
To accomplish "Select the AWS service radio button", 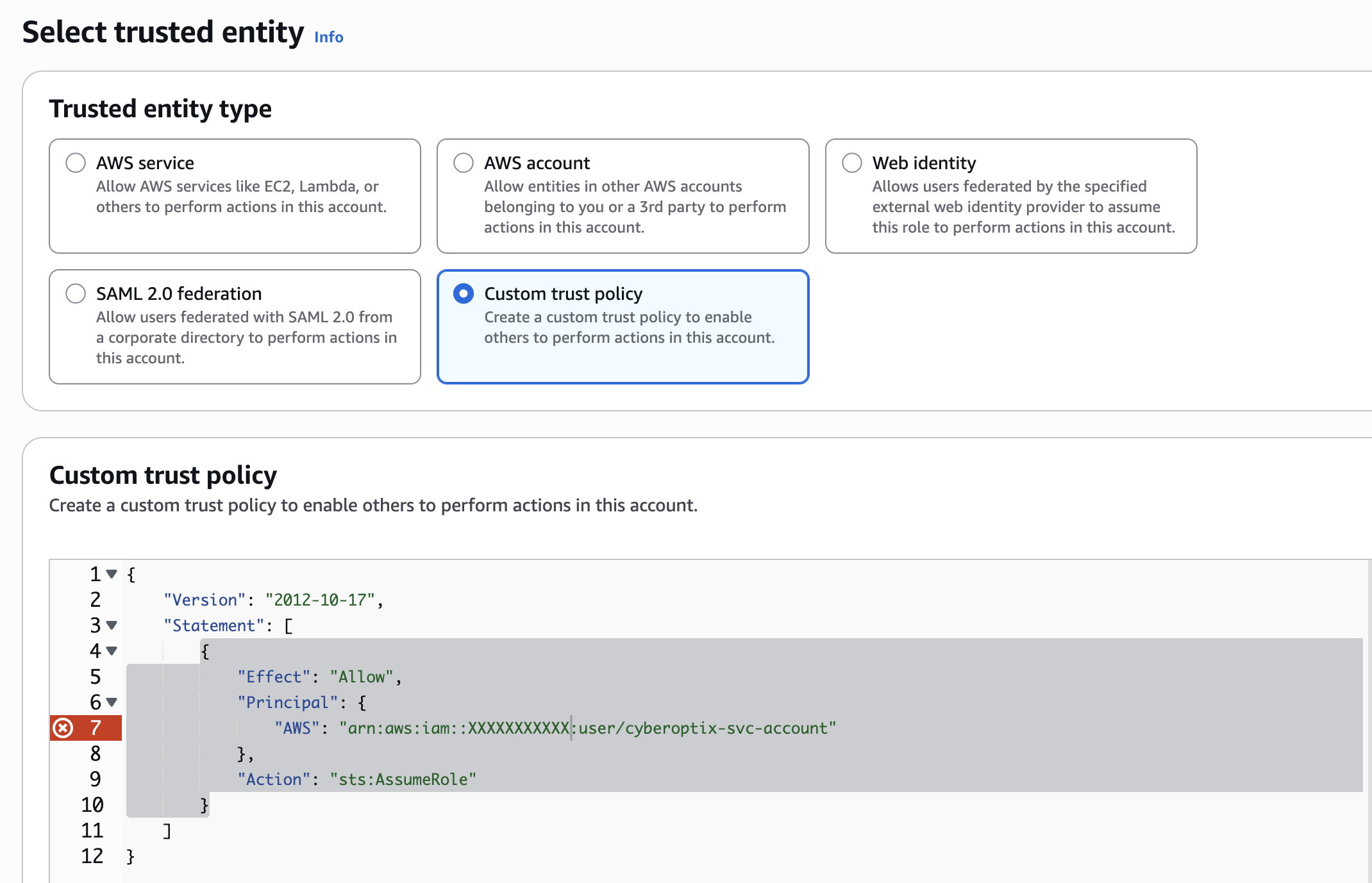I will tap(76, 163).
